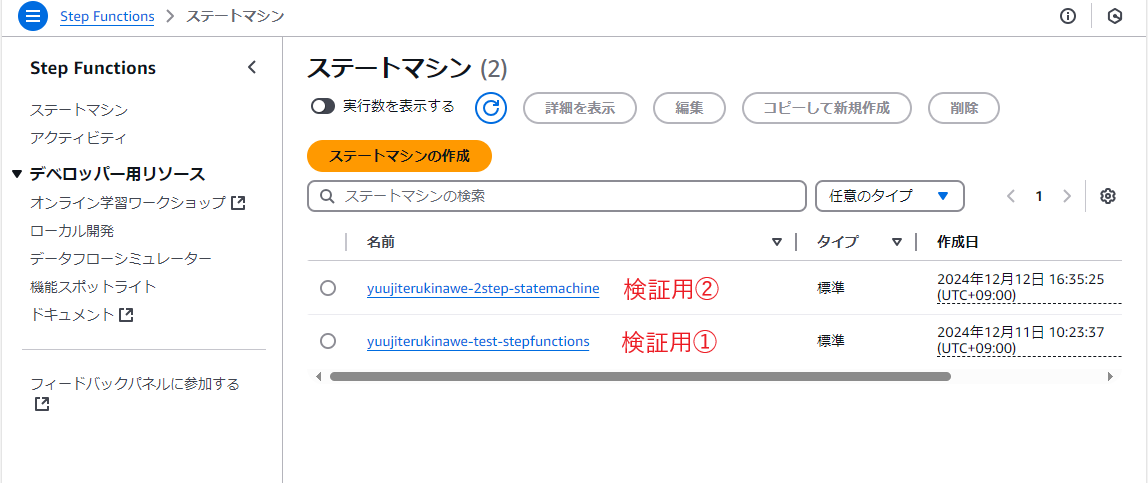Open 任意のタイプ filter dropdown

890,196
